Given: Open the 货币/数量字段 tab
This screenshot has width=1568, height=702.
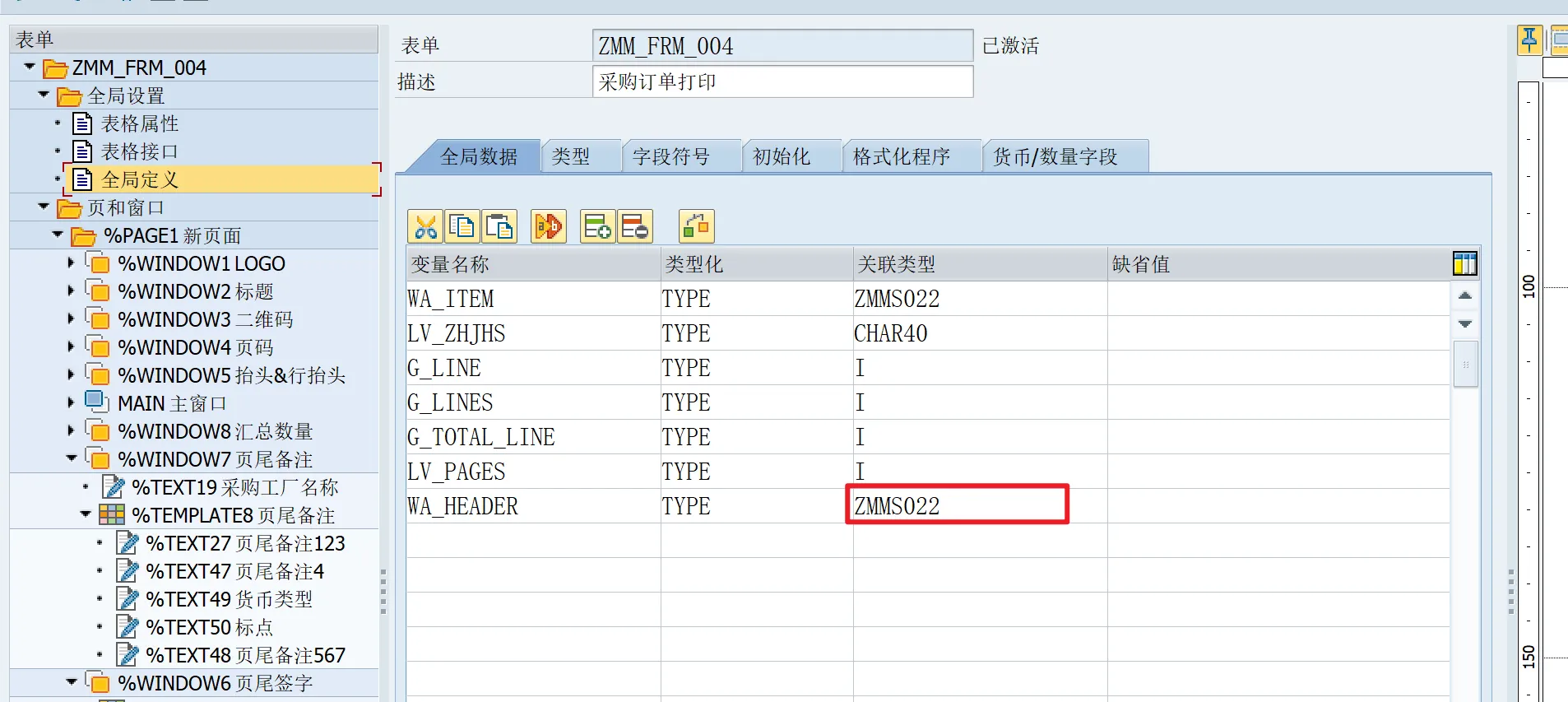Looking at the screenshot, I should point(1055,156).
